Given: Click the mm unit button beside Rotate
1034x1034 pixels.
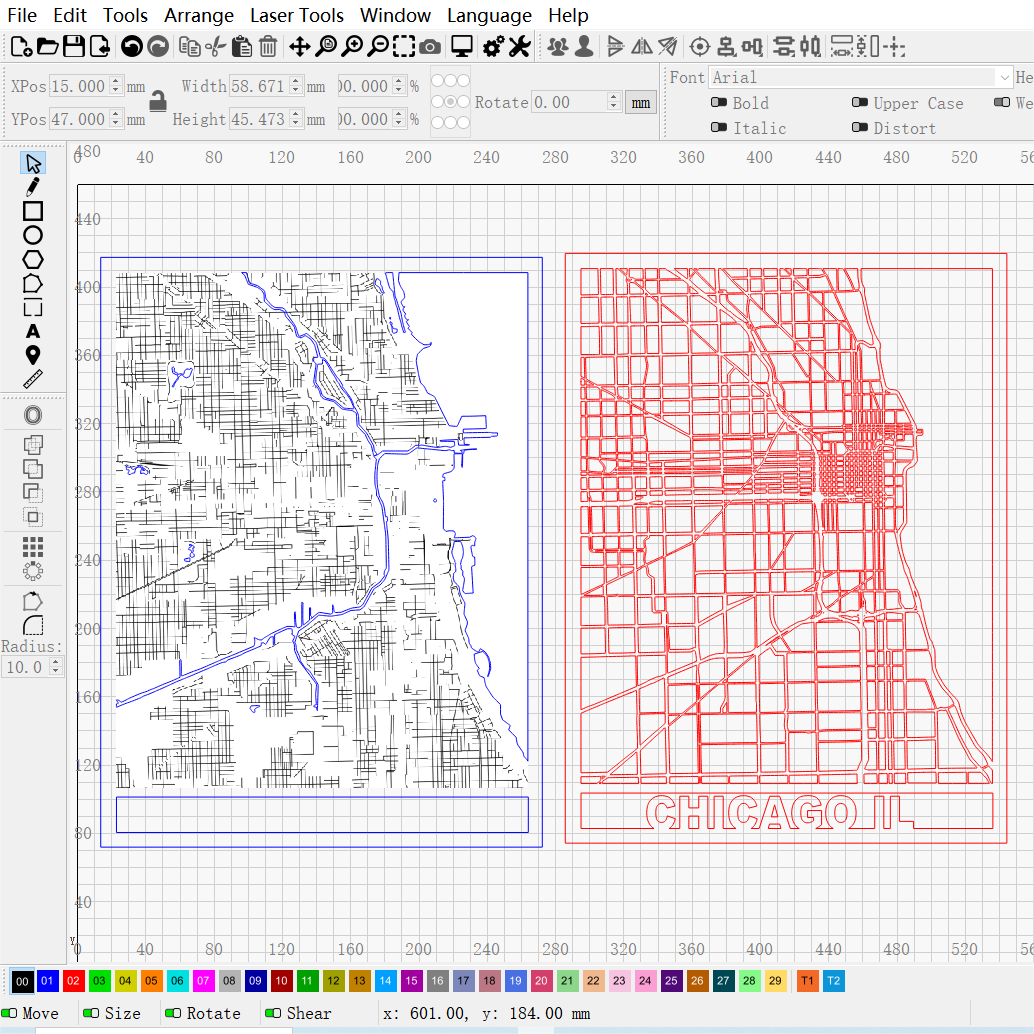Looking at the screenshot, I should pos(641,102).
